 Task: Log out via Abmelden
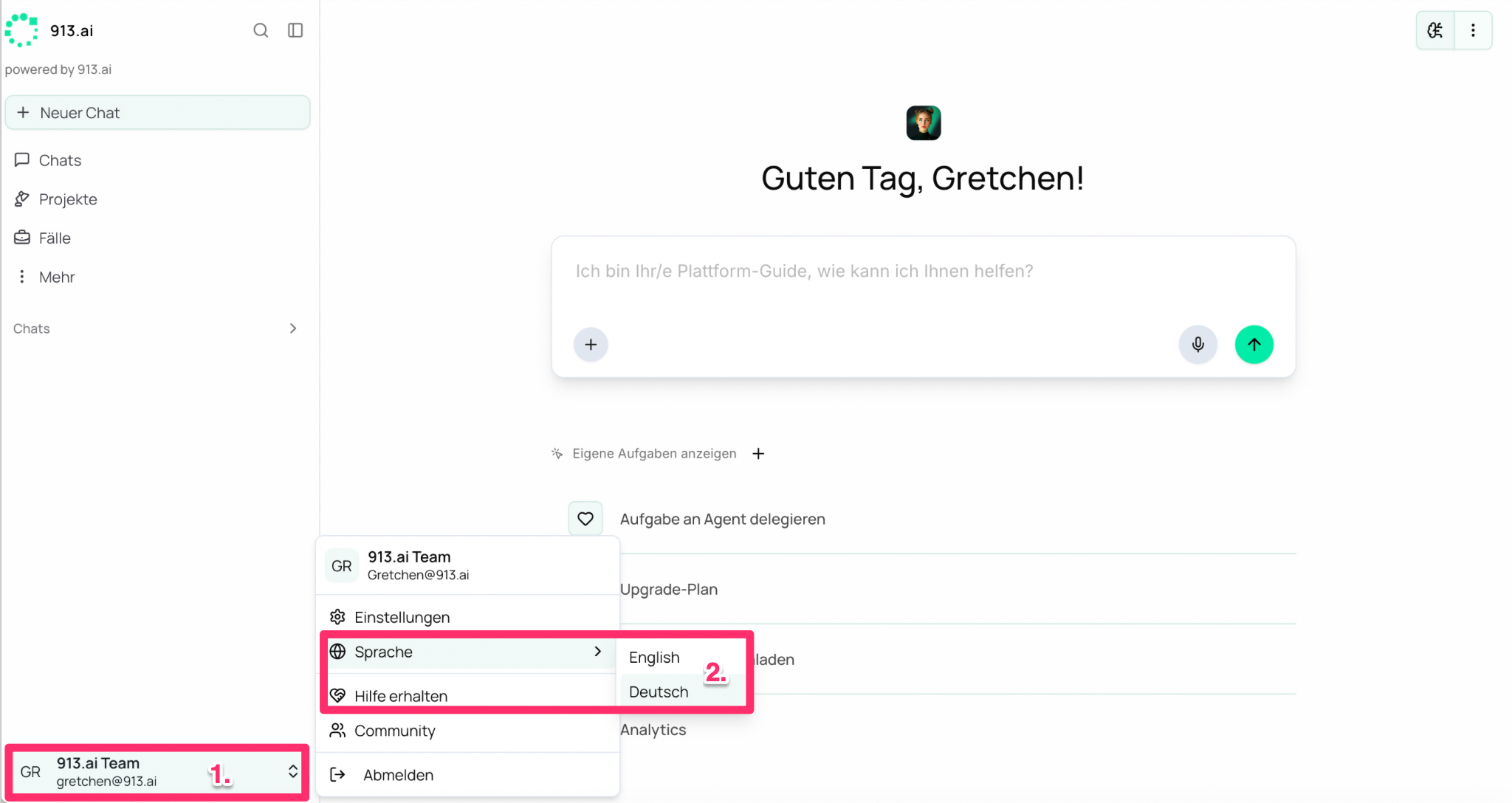(x=467, y=775)
